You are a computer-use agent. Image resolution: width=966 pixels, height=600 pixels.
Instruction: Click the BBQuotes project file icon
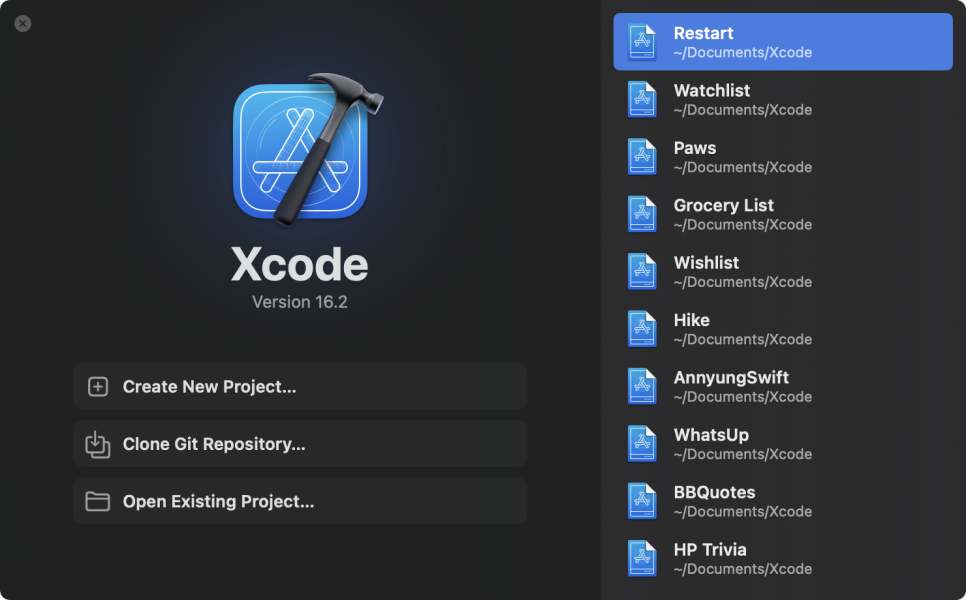click(x=642, y=500)
